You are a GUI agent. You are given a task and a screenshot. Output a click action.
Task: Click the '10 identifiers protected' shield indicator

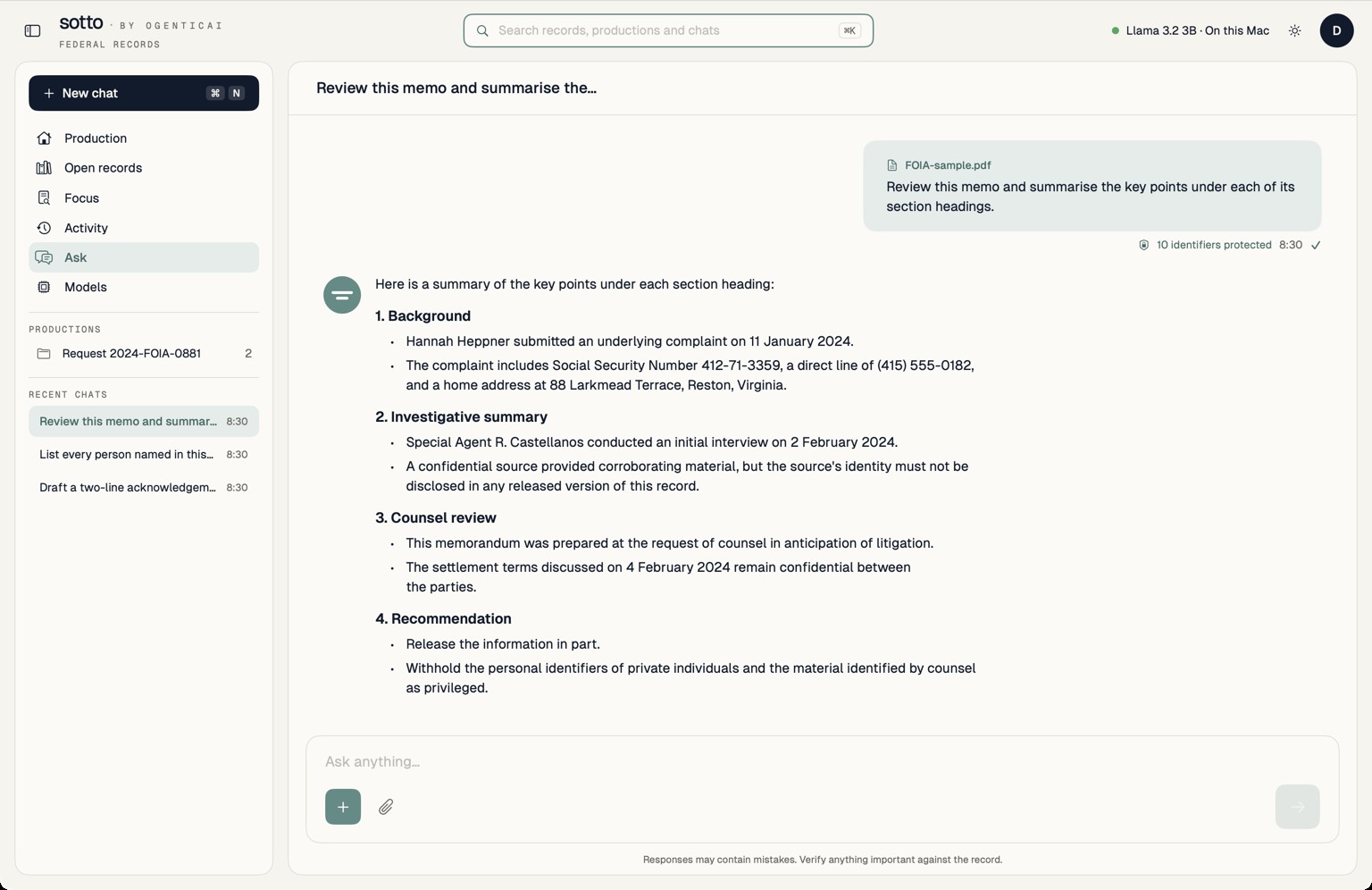pos(1205,245)
